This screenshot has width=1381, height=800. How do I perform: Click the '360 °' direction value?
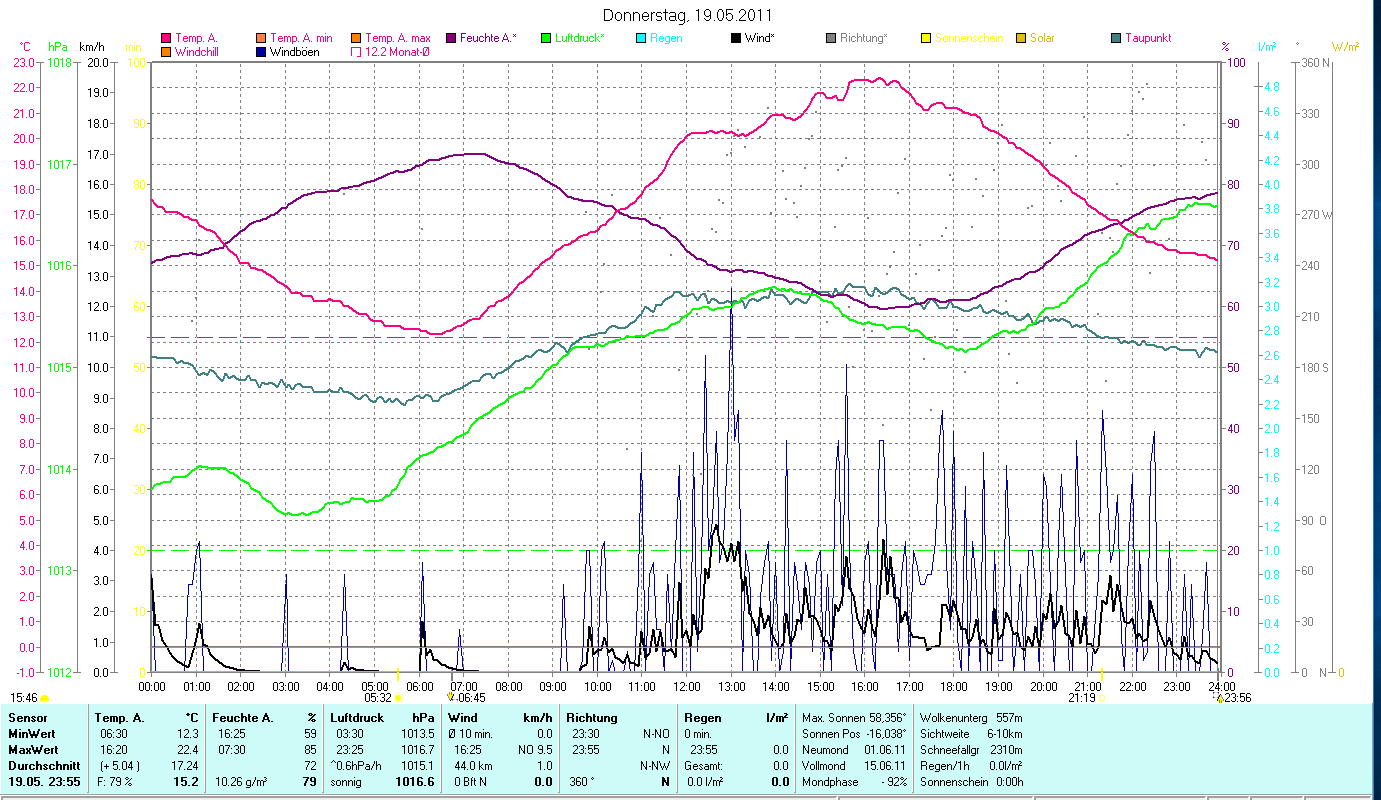(x=581, y=781)
